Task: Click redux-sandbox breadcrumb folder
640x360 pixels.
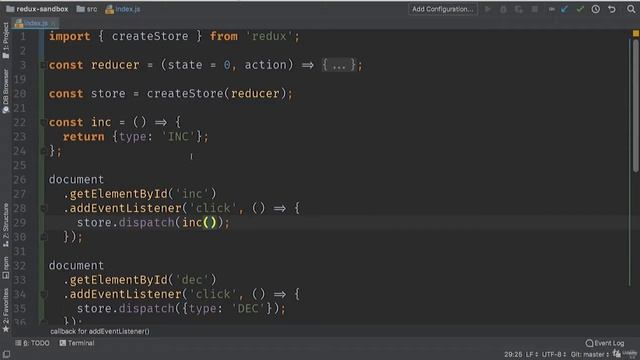Action: [x=37, y=9]
